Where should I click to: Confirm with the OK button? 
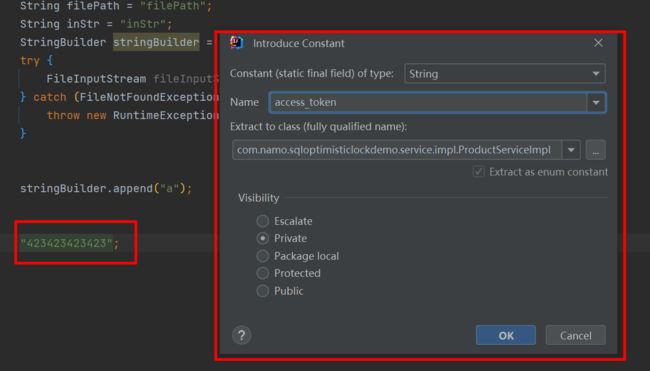tap(506, 335)
